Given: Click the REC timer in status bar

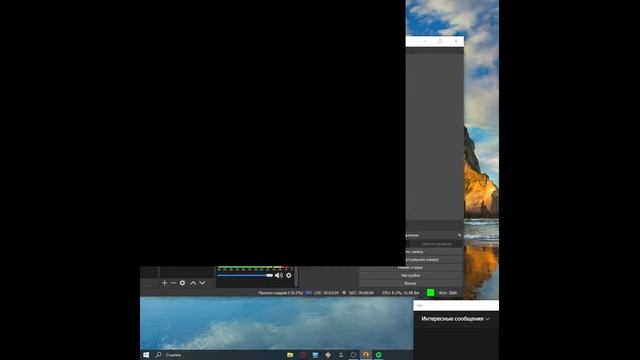Looking at the screenshot, I should [x=361, y=293].
